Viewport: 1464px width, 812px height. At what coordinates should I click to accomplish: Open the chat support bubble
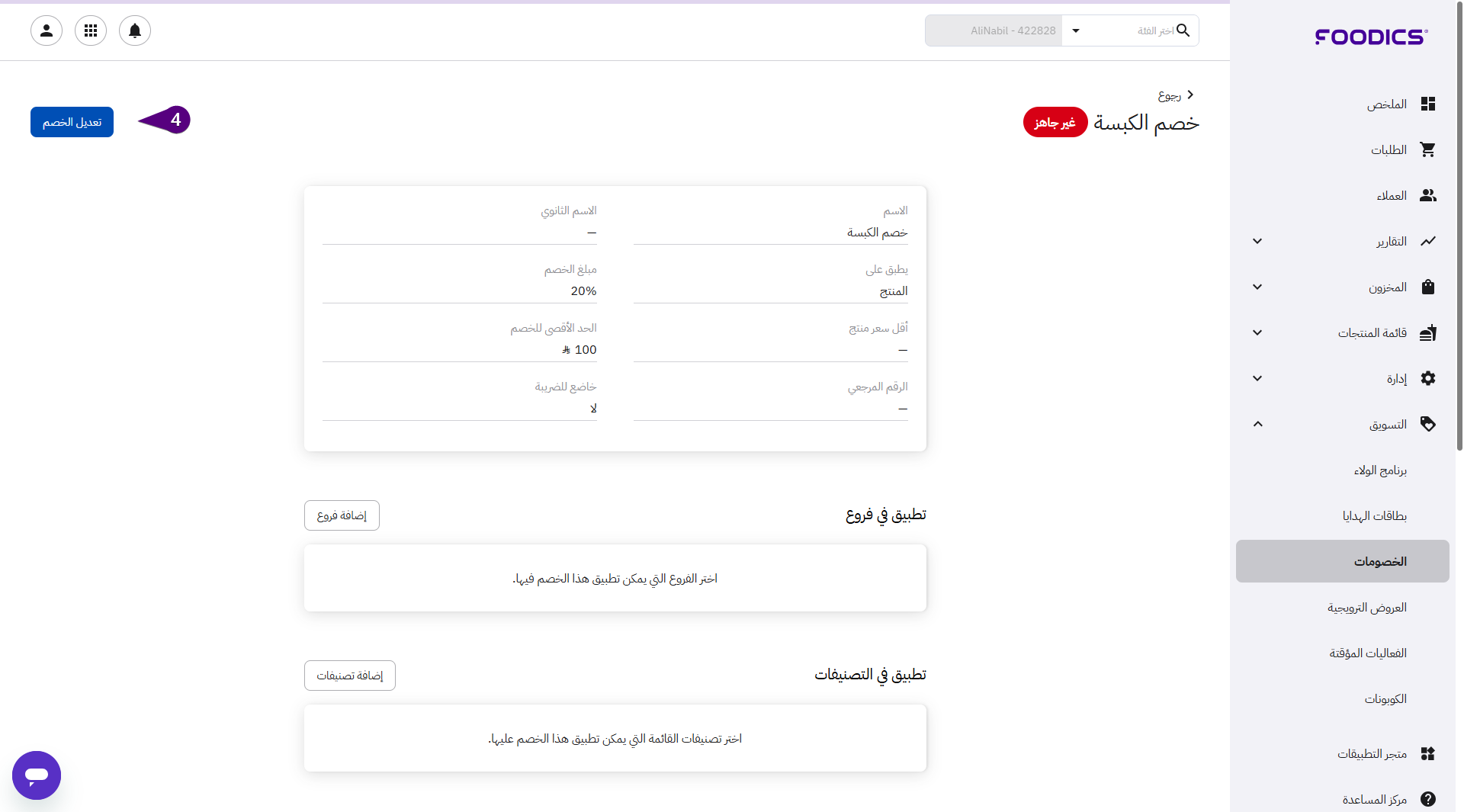click(37, 775)
